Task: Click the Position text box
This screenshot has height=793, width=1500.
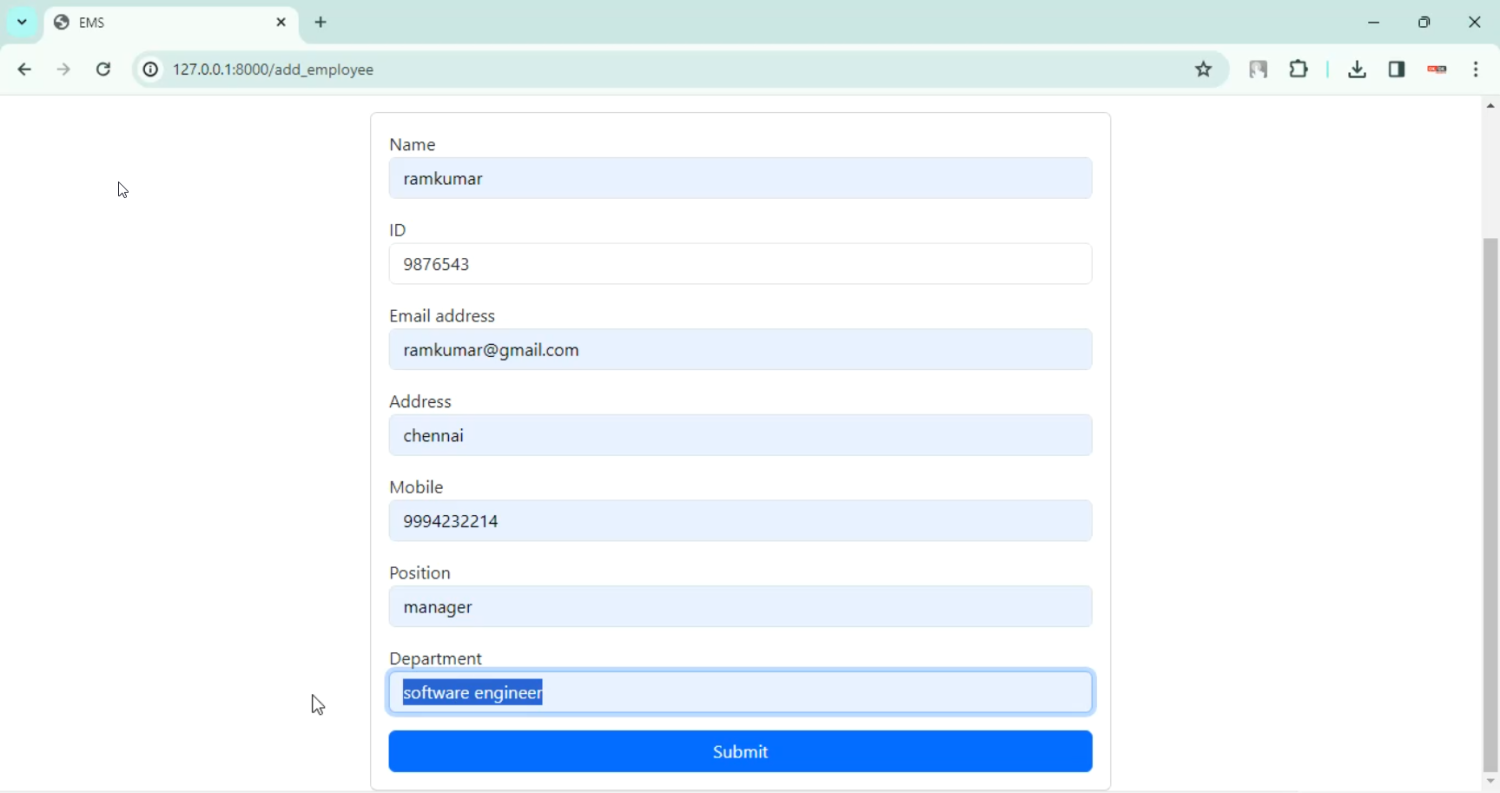Action: coord(740,607)
